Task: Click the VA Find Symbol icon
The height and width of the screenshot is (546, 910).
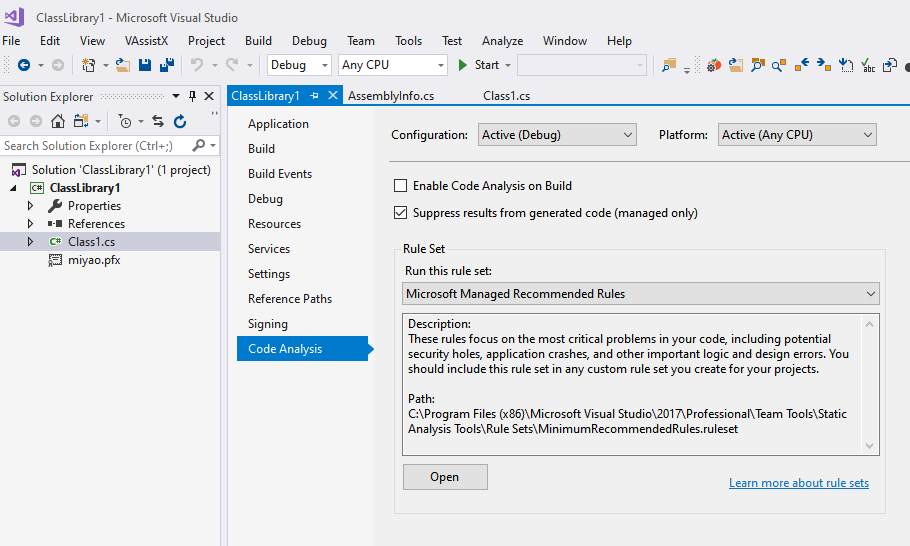Action: [757, 65]
